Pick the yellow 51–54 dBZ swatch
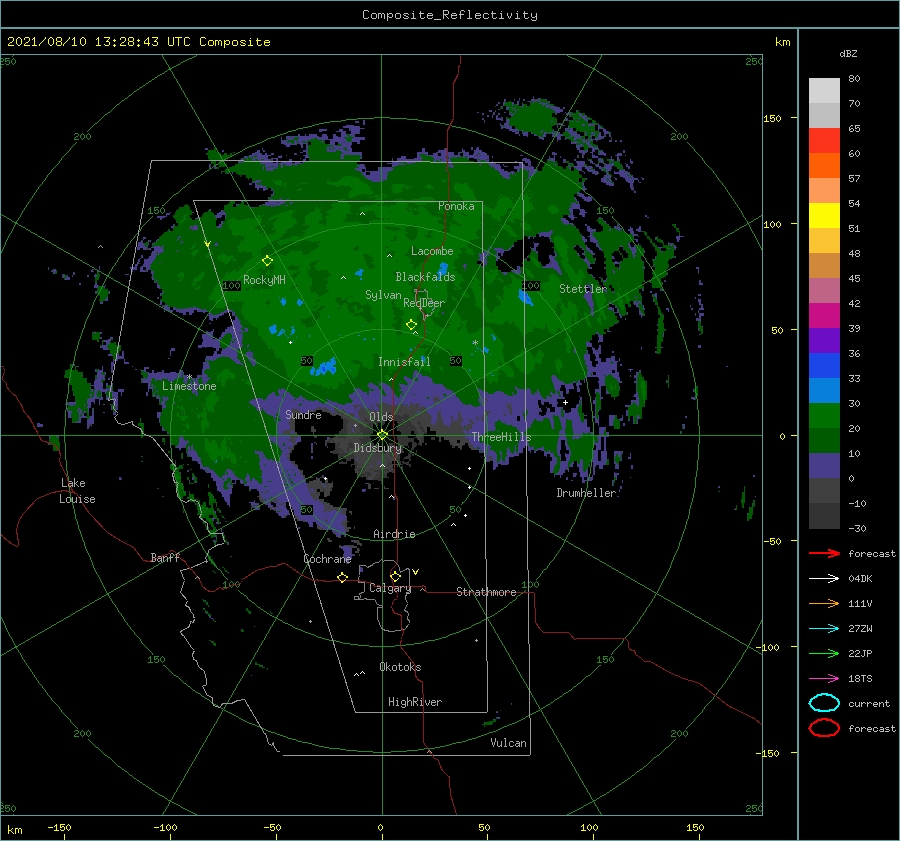 (824, 216)
